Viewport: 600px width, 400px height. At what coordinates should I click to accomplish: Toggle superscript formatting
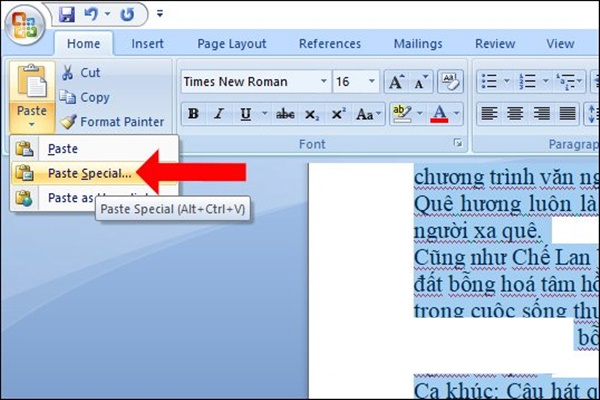338,114
